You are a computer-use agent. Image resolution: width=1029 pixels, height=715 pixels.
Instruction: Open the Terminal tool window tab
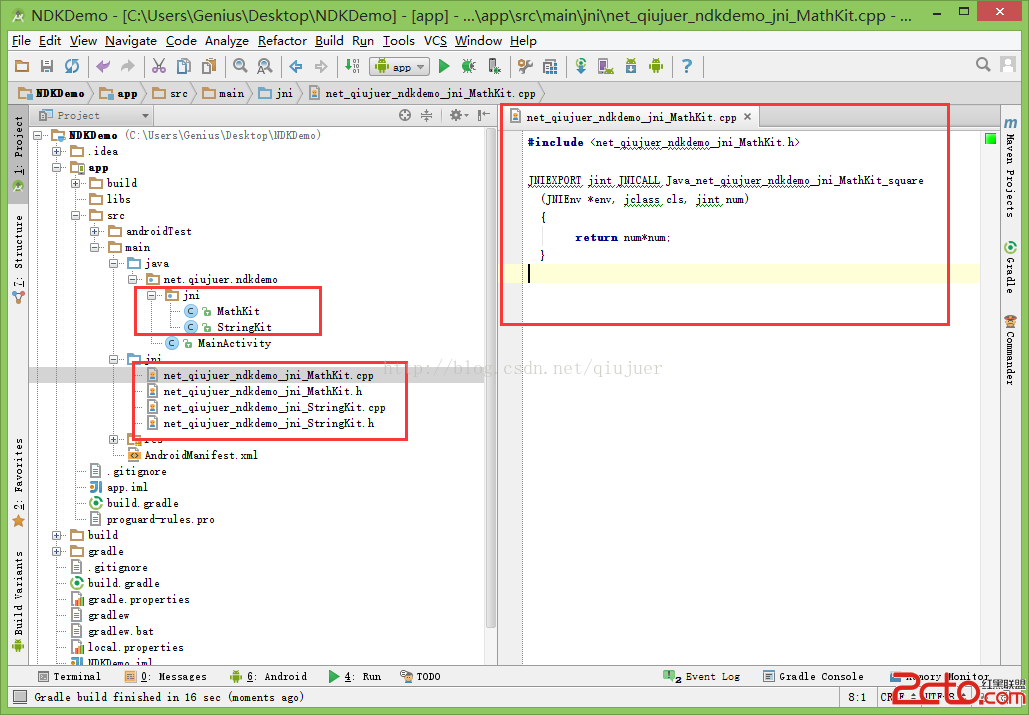click(70, 677)
